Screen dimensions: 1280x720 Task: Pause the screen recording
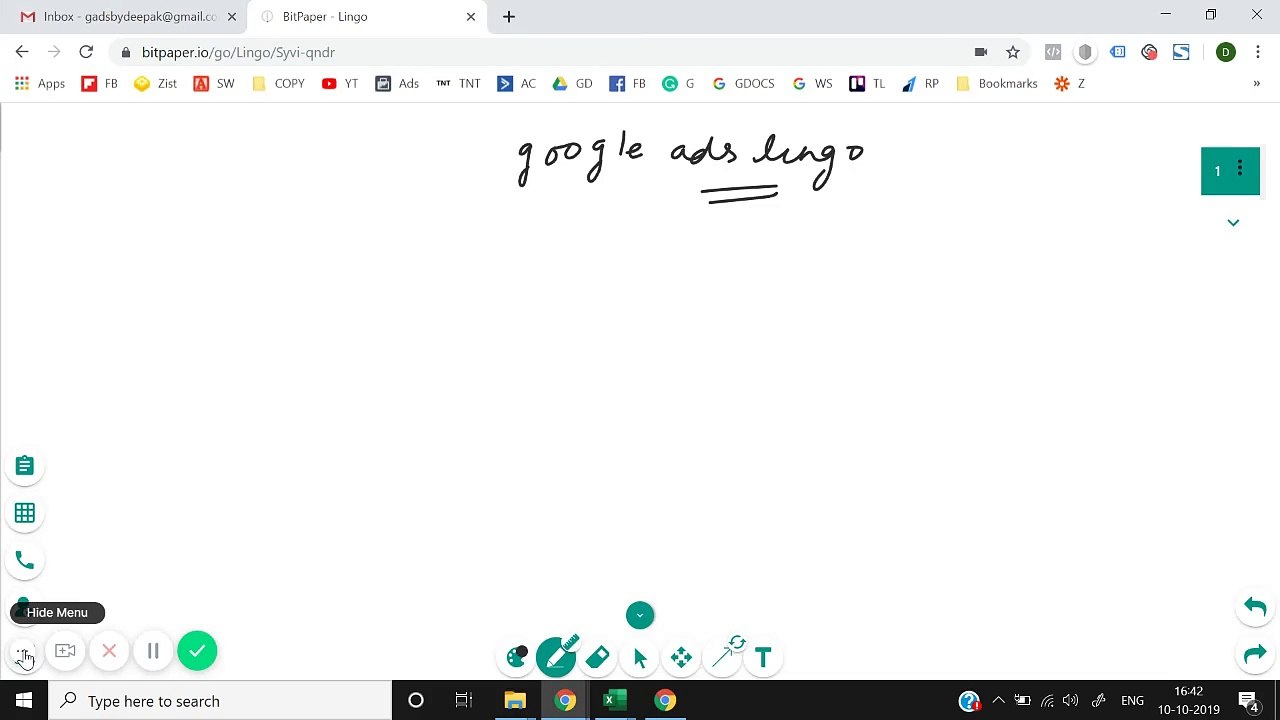click(x=153, y=651)
